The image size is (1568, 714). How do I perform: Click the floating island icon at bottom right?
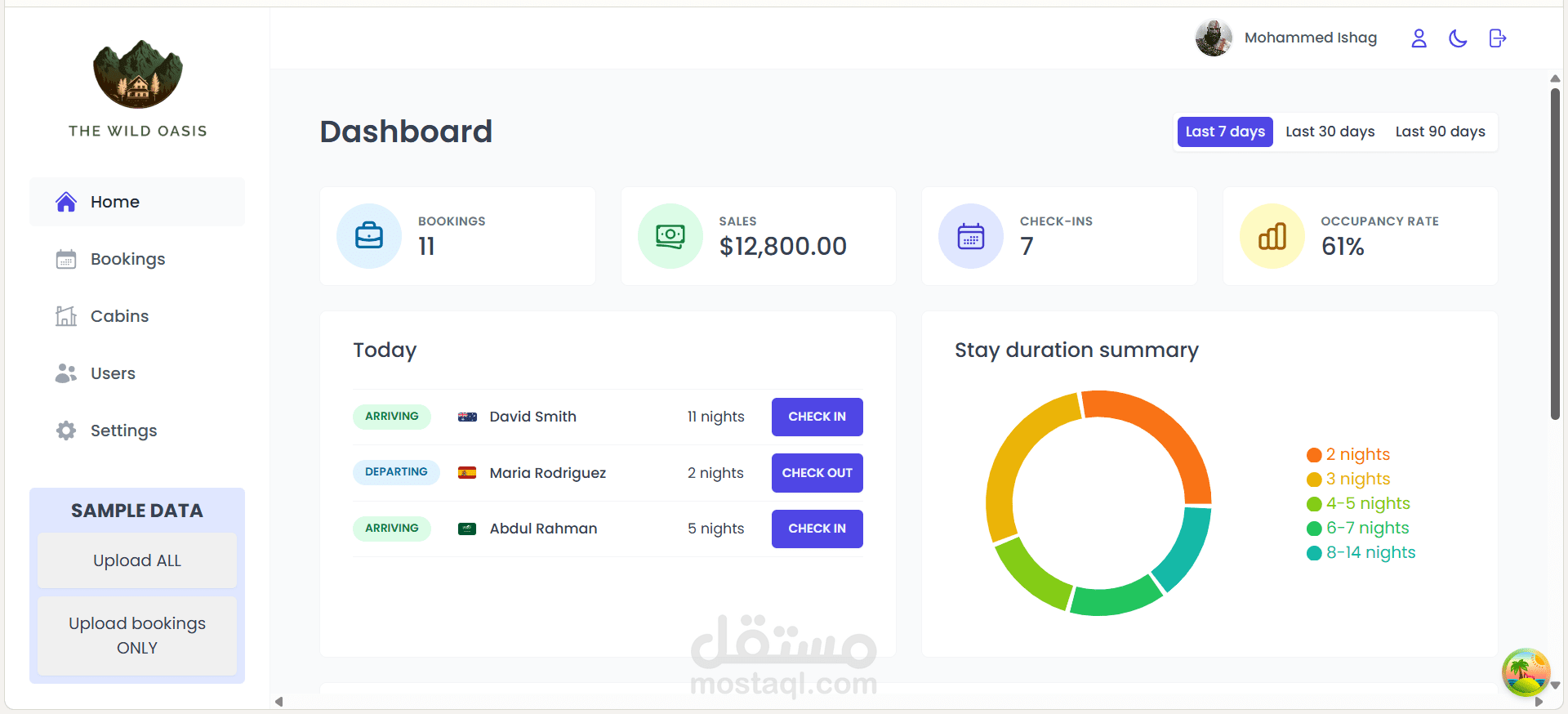[1526, 672]
